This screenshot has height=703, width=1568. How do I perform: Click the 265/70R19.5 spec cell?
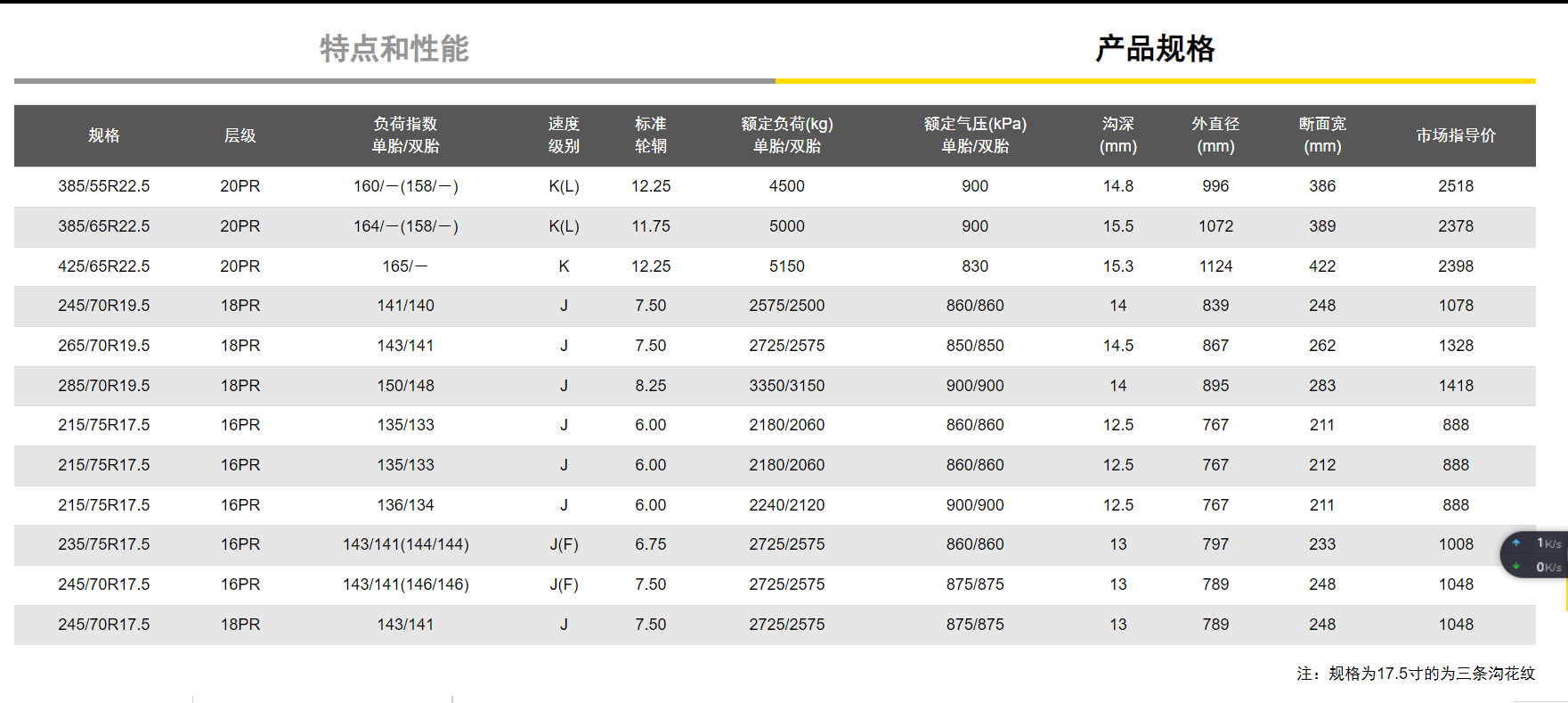click(x=104, y=346)
